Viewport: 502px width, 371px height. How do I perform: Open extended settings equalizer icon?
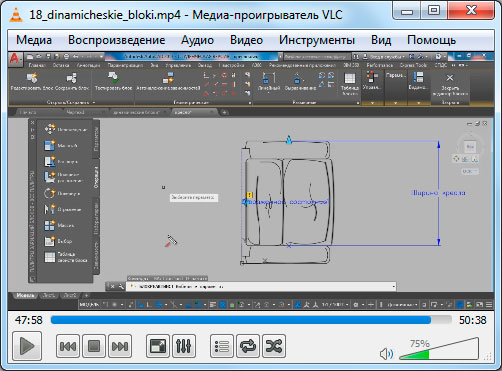coord(184,346)
